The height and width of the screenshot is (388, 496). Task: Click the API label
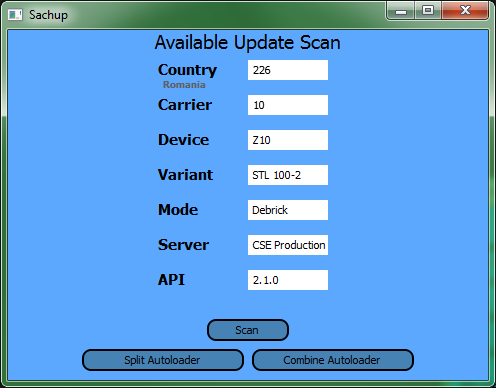171,280
